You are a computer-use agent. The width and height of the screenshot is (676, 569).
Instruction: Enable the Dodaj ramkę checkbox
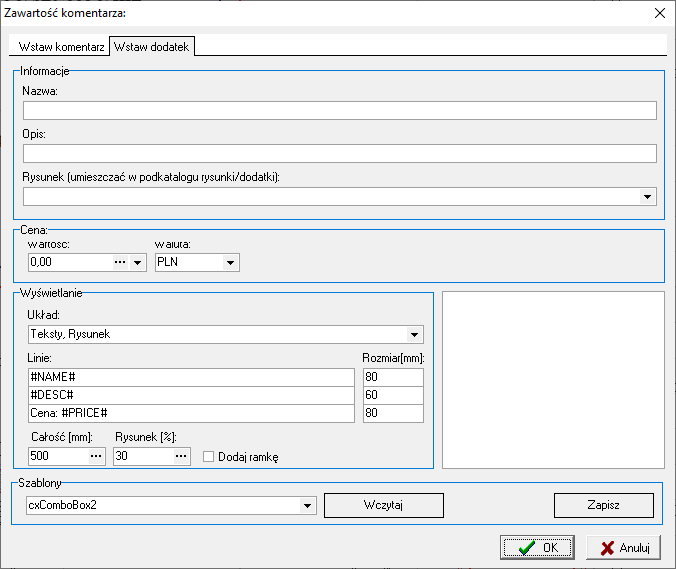tap(209, 457)
